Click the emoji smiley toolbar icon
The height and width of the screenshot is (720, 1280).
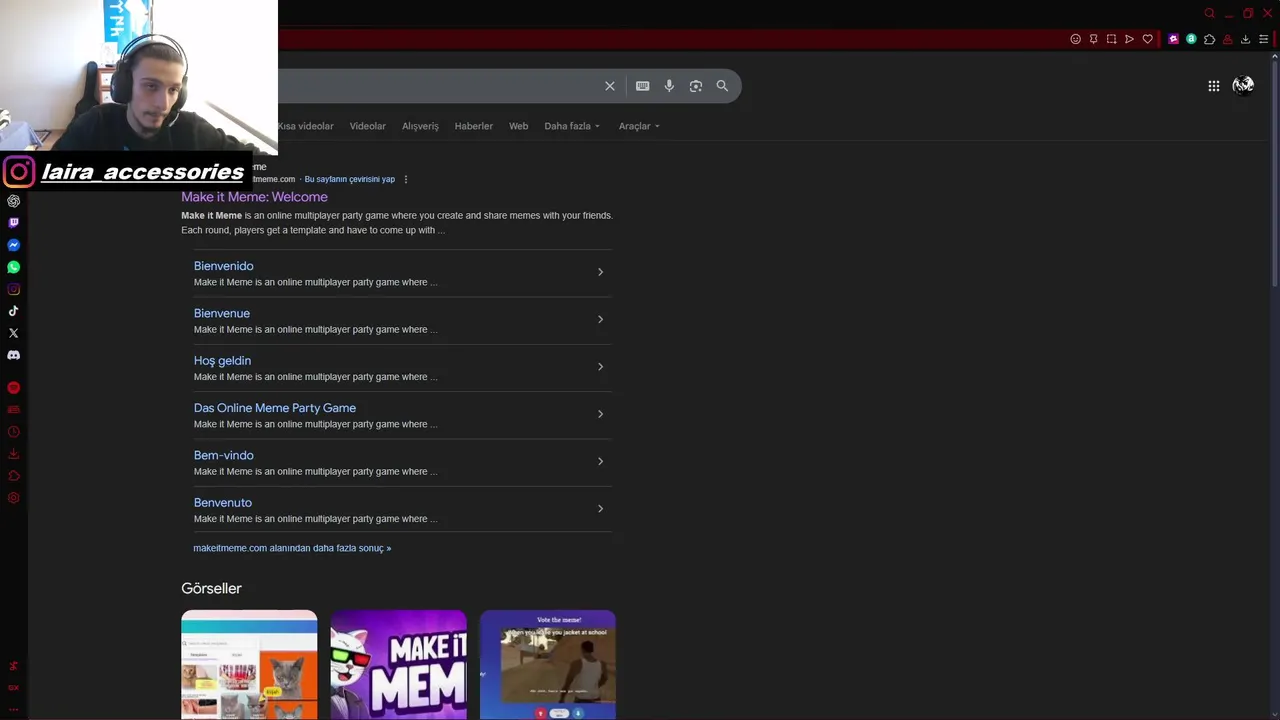1076,39
